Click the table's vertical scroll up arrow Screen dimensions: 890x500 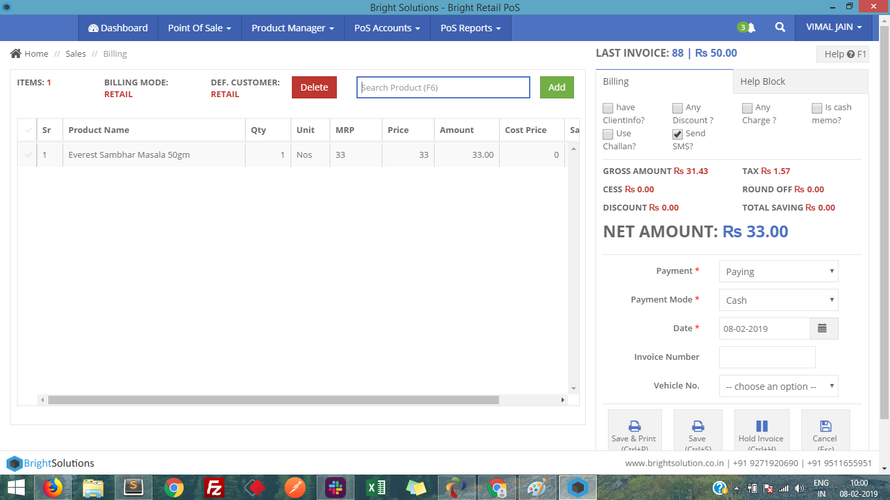(573, 149)
